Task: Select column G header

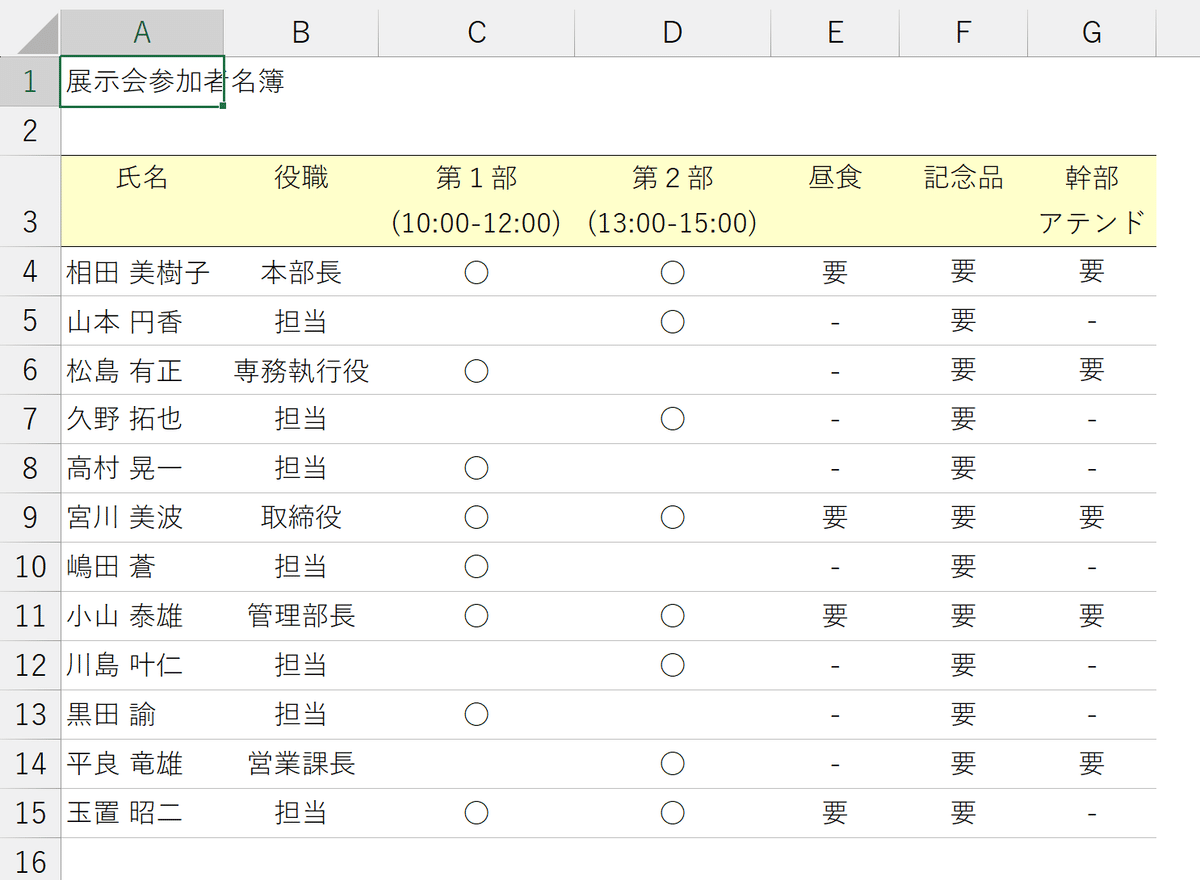Action: [1092, 33]
